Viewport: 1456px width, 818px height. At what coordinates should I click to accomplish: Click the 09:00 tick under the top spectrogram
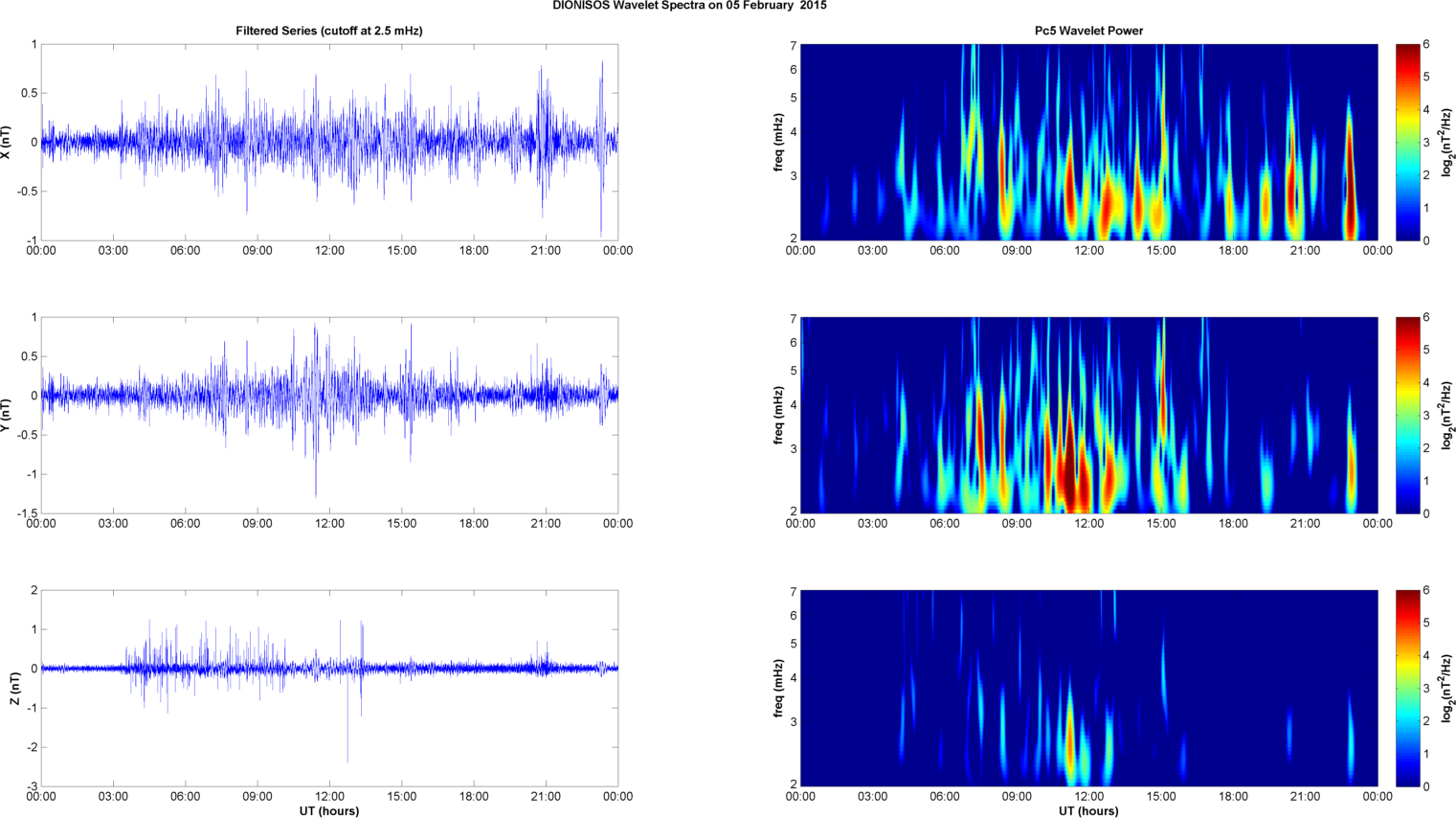tap(1017, 251)
